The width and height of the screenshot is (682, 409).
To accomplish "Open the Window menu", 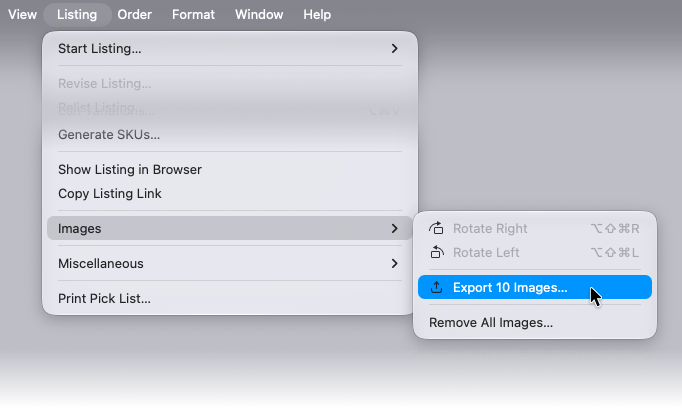I will pos(259,14).
